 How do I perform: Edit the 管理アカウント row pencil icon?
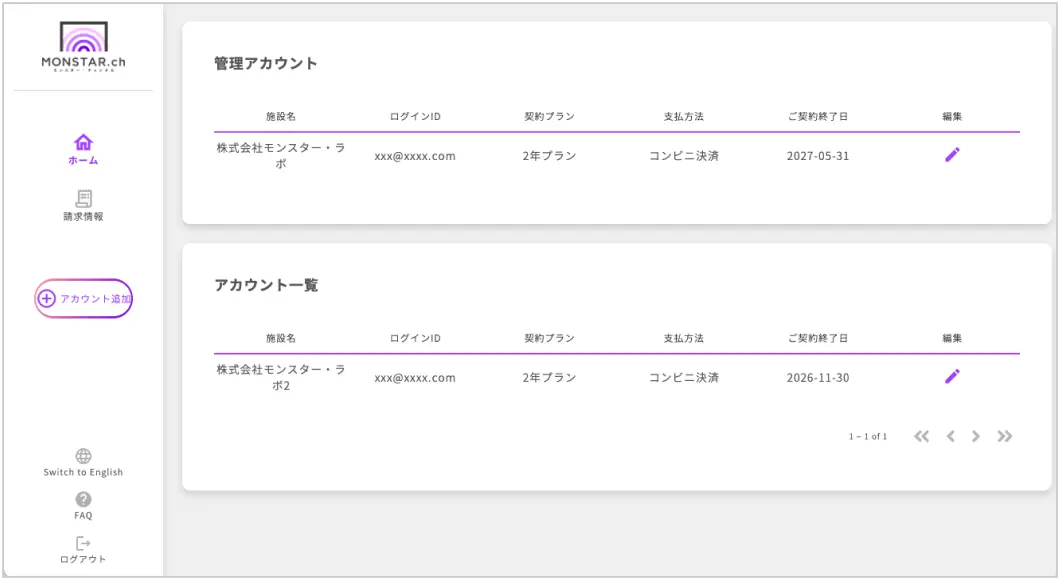click(952, 155)
